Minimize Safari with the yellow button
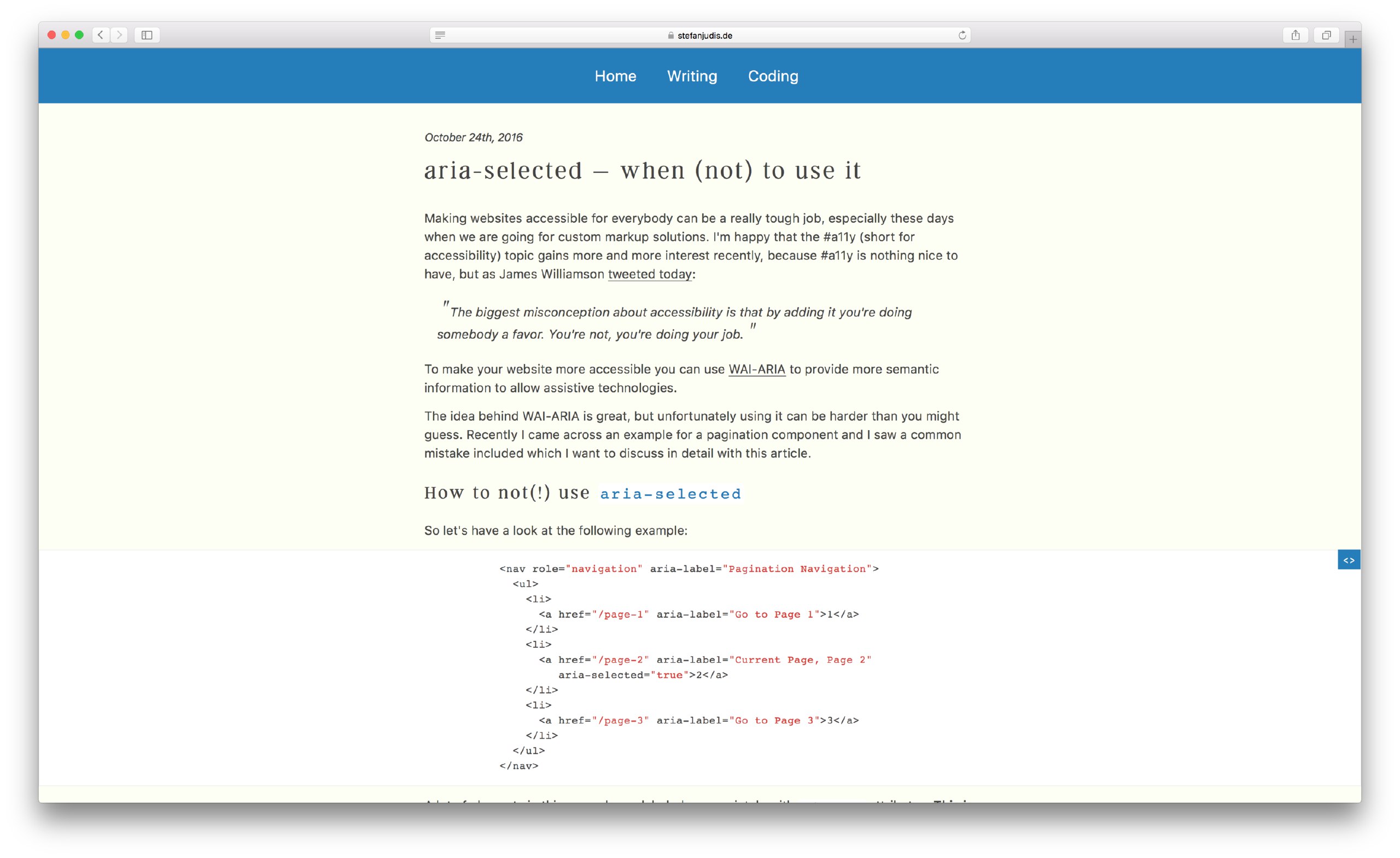The image size is (1400, 858). tap(65, 35)
